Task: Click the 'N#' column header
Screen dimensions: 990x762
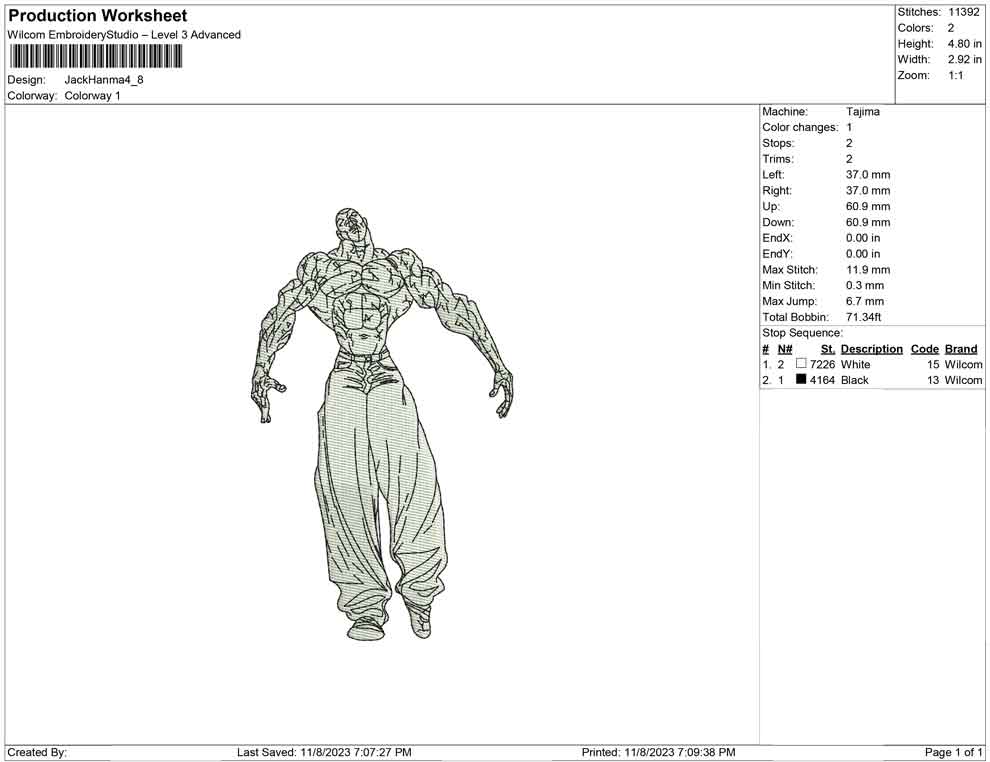Action: (784, 349)
